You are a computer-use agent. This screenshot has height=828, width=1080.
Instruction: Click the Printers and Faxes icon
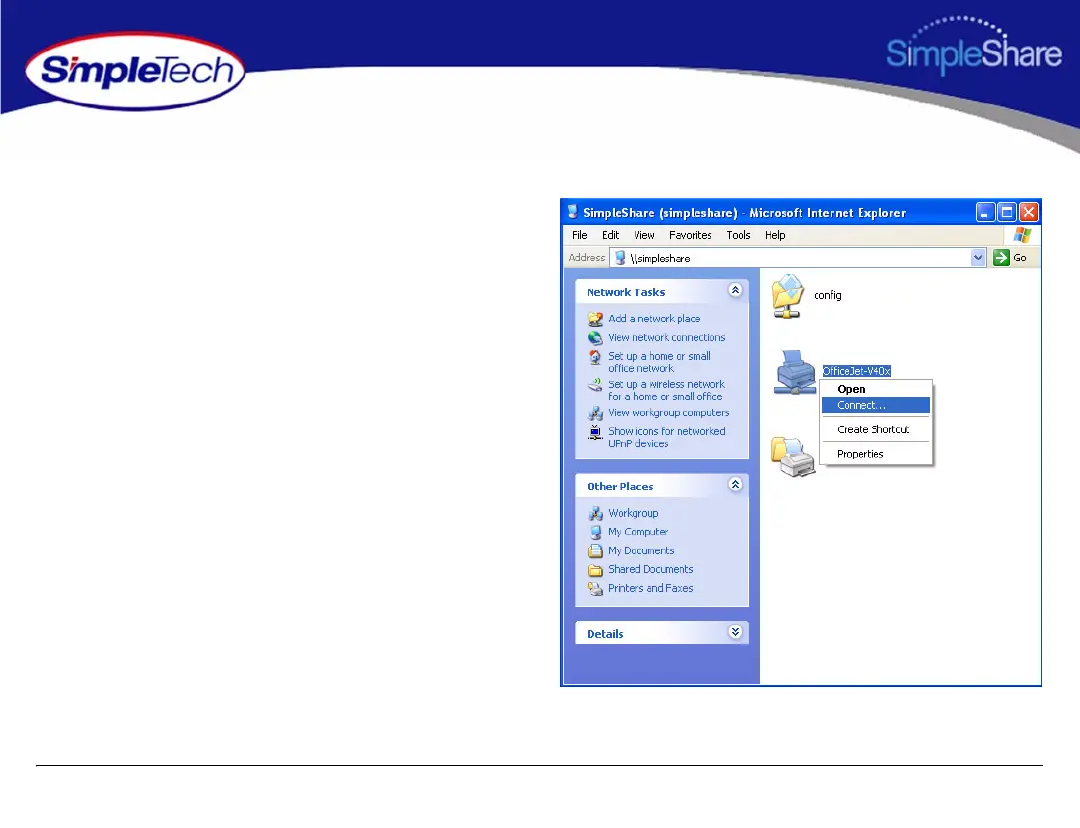[595, 588]
